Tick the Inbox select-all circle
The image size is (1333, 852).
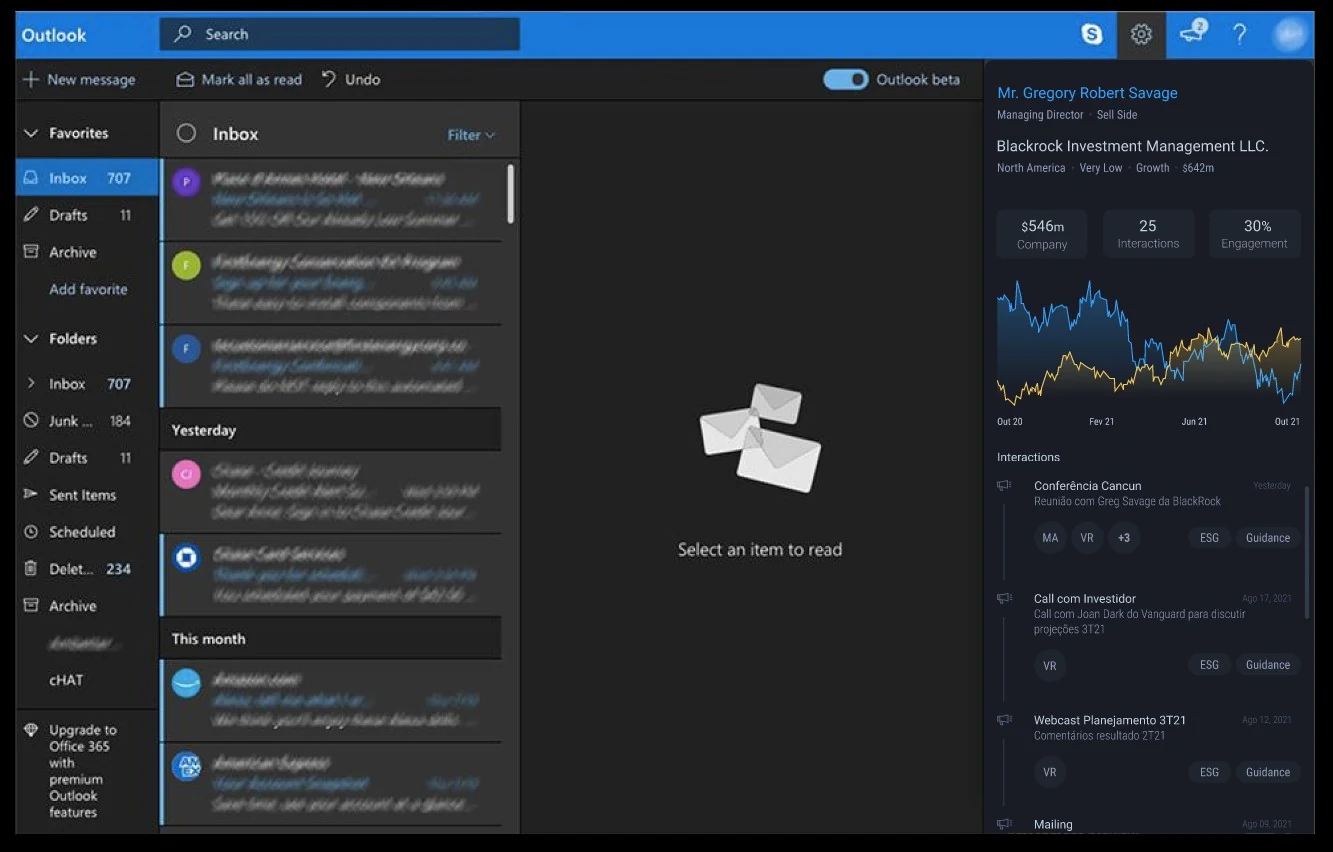click(x=186, y=134)
